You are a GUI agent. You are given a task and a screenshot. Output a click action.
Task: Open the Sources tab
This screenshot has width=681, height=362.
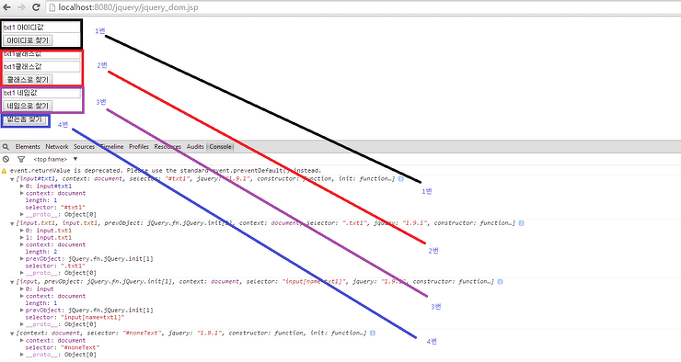84,147
